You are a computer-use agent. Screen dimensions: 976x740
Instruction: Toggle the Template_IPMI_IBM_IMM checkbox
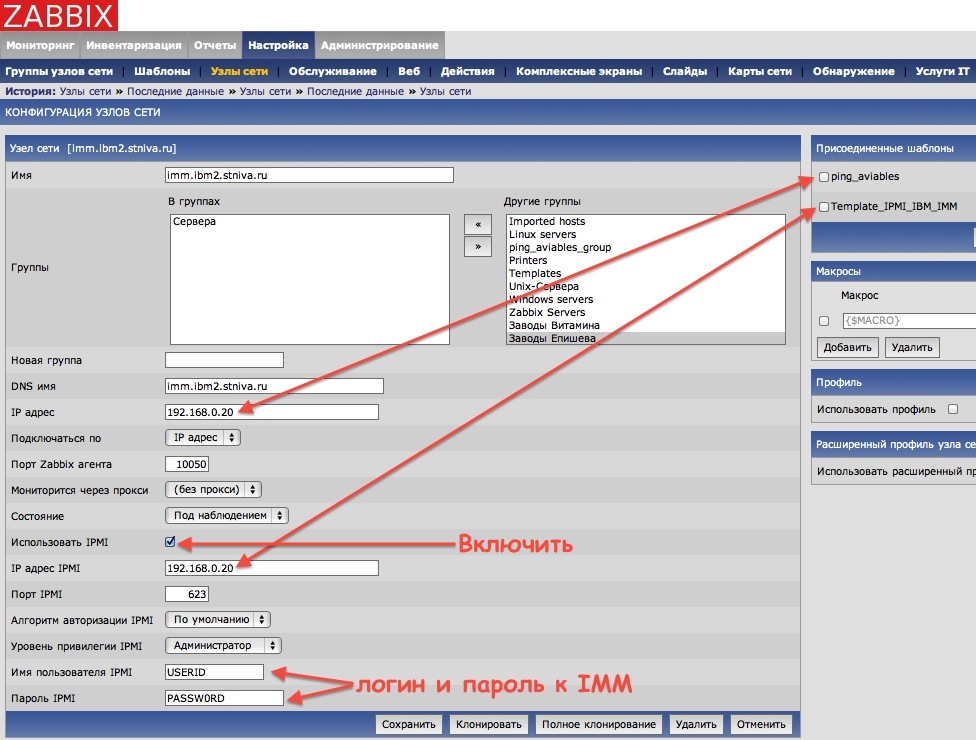pos(824,207)
